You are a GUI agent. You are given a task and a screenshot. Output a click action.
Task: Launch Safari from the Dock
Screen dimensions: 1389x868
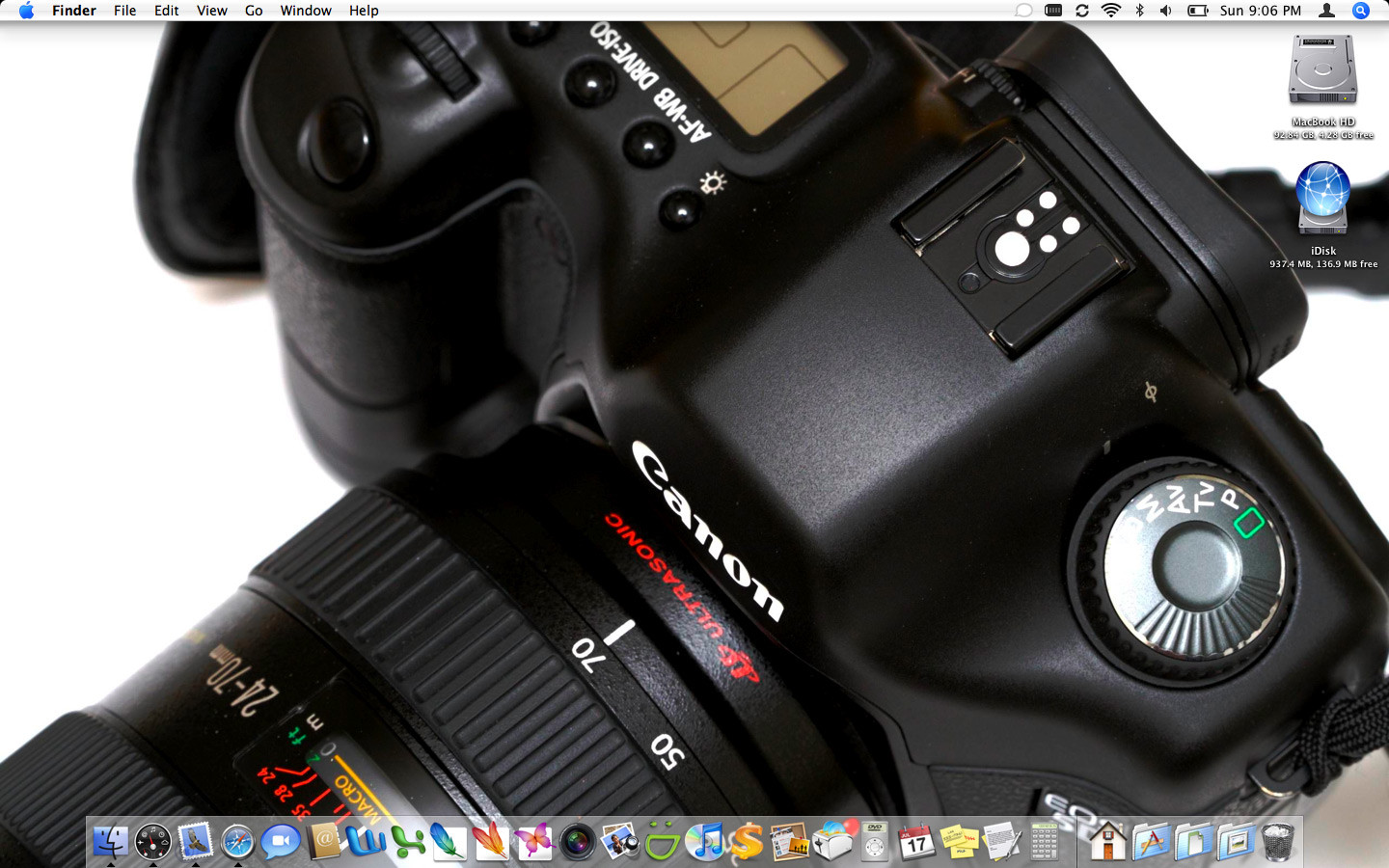237,842
